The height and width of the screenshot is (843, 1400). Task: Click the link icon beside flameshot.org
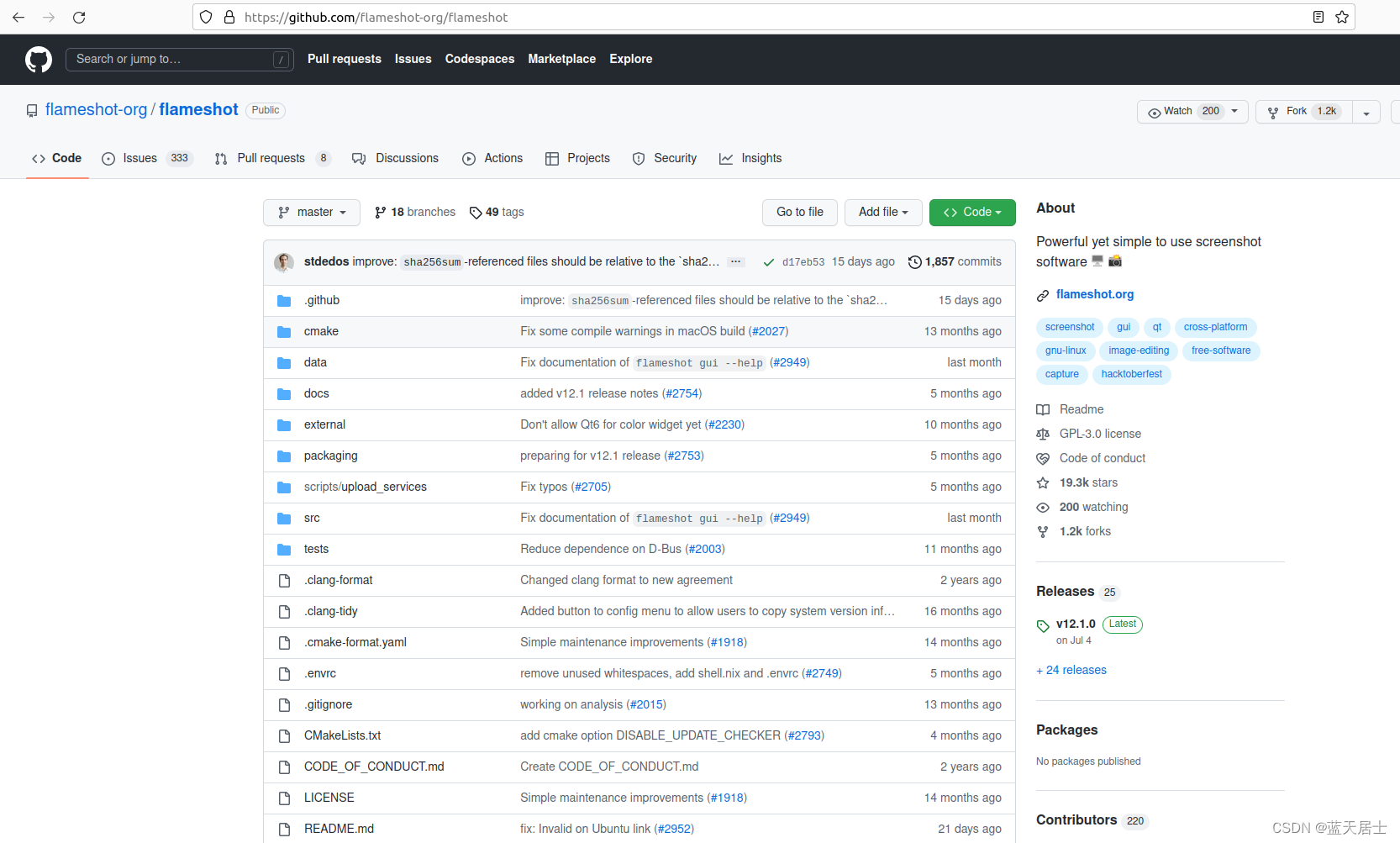click(x=1043, y=295)
